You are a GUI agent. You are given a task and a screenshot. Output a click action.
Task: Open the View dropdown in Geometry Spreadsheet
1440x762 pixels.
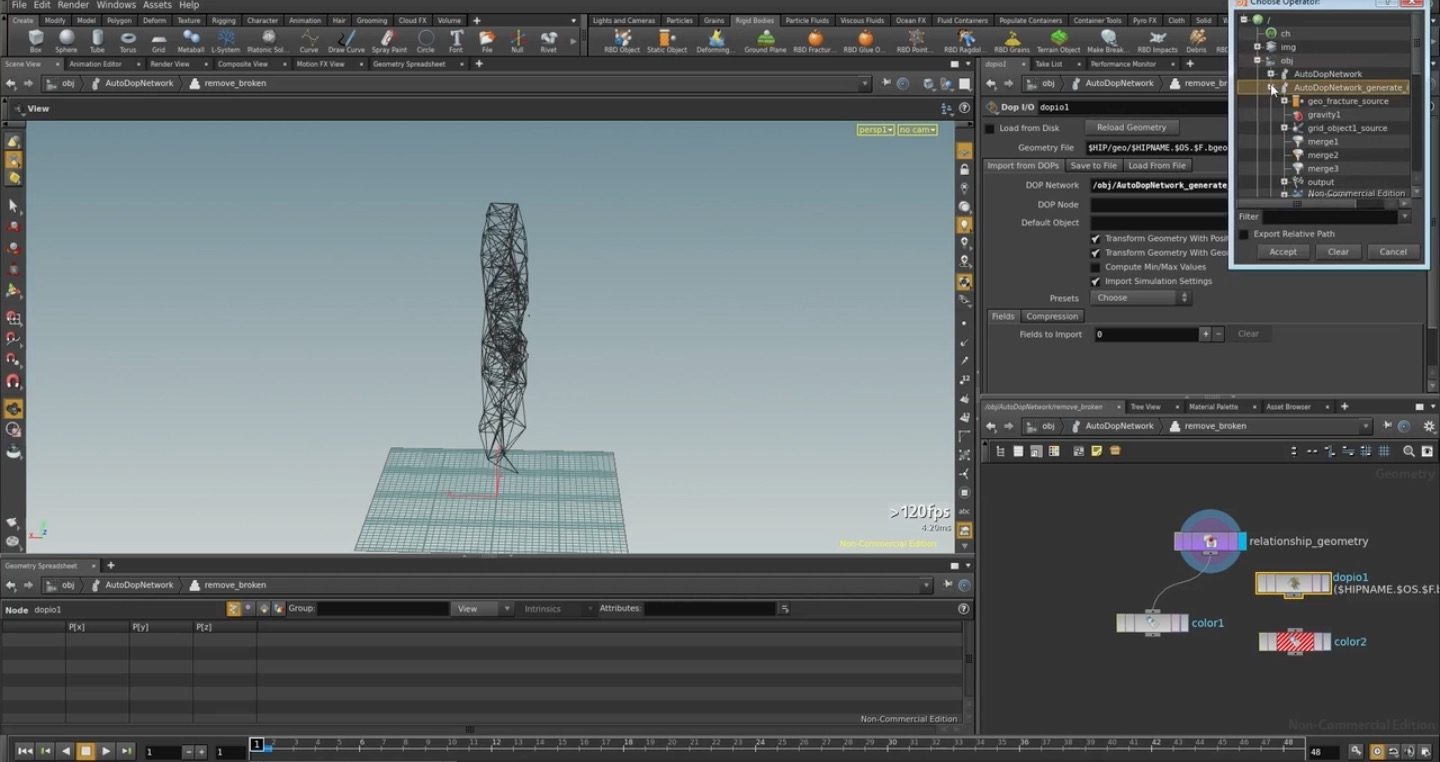tap(481, 608)
